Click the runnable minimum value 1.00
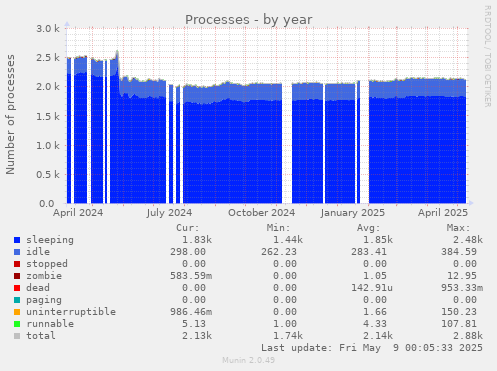 pos(285,324)
